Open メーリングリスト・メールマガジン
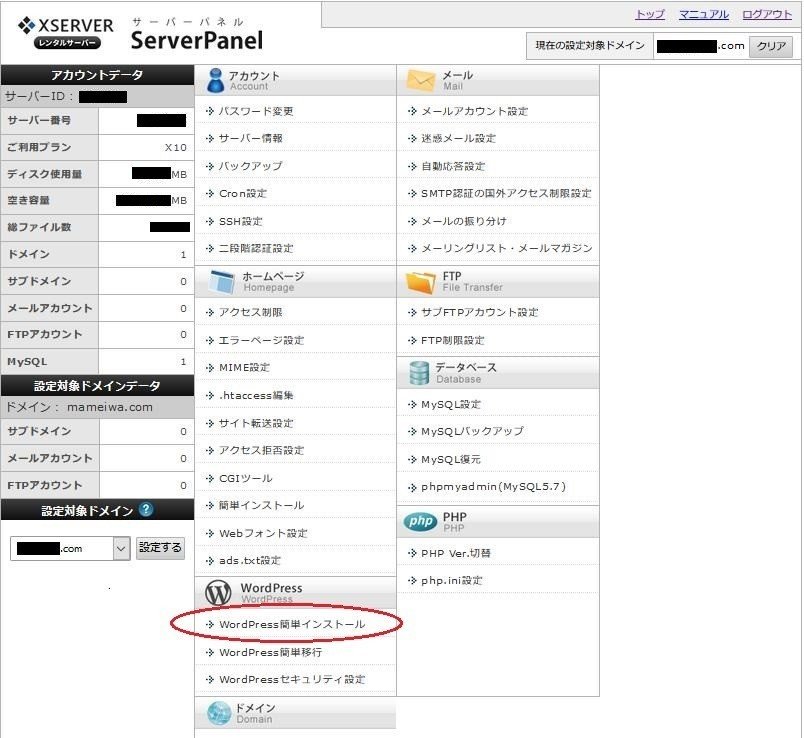This screenshot has height=738, width=804. [507, 248]
